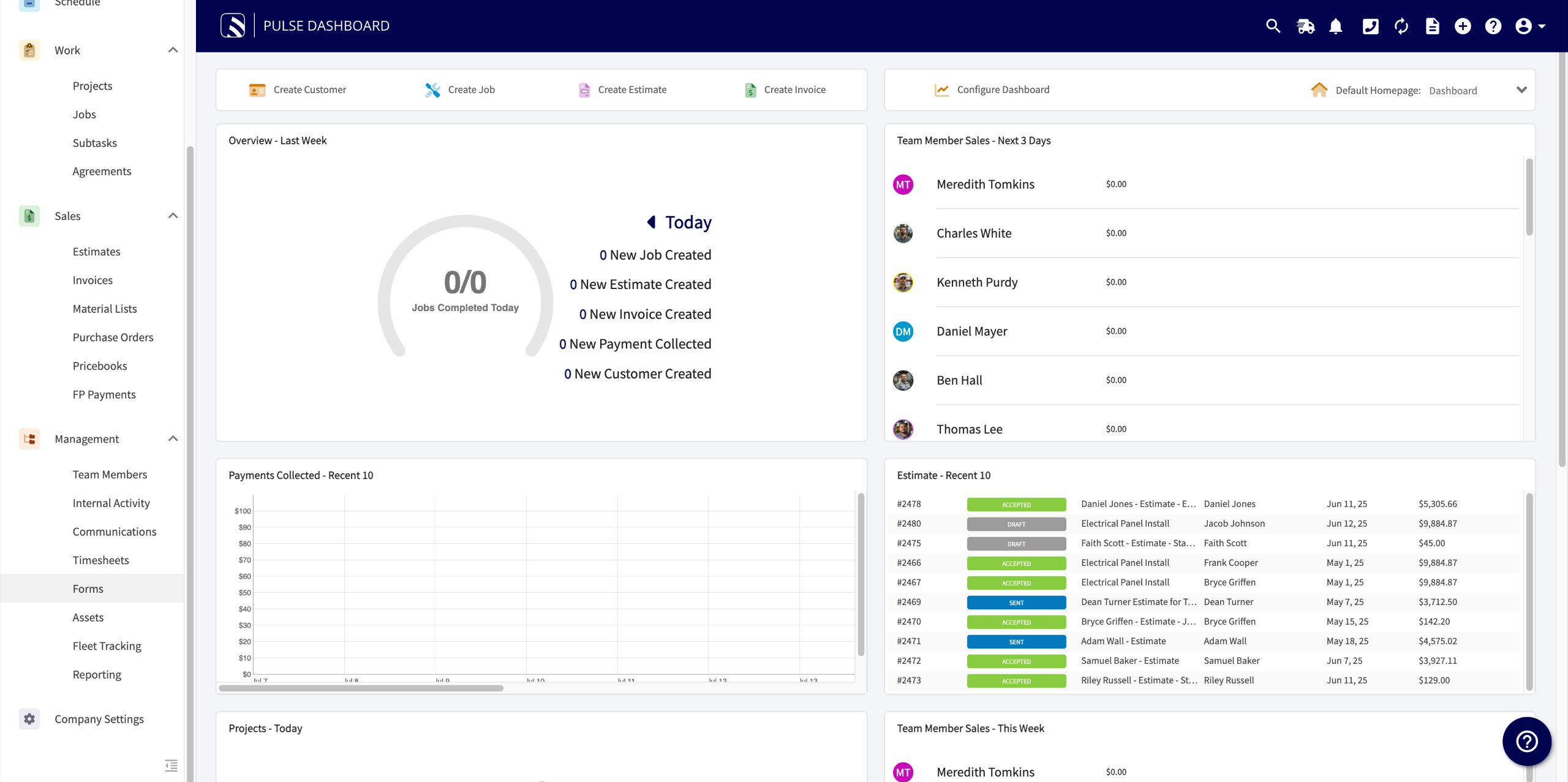The image size is (1568, 782).
Task: Collapse the Management section chevron
Action: tap(173, 438)
